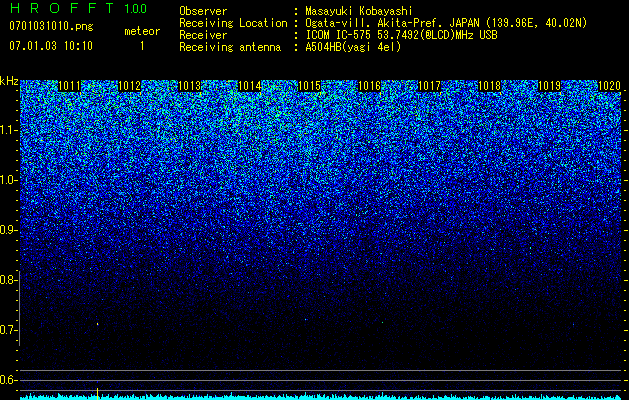Viewport: 629px width, 400px height.
Task: Click the Receiving antenna label
Action: point(230,47)
